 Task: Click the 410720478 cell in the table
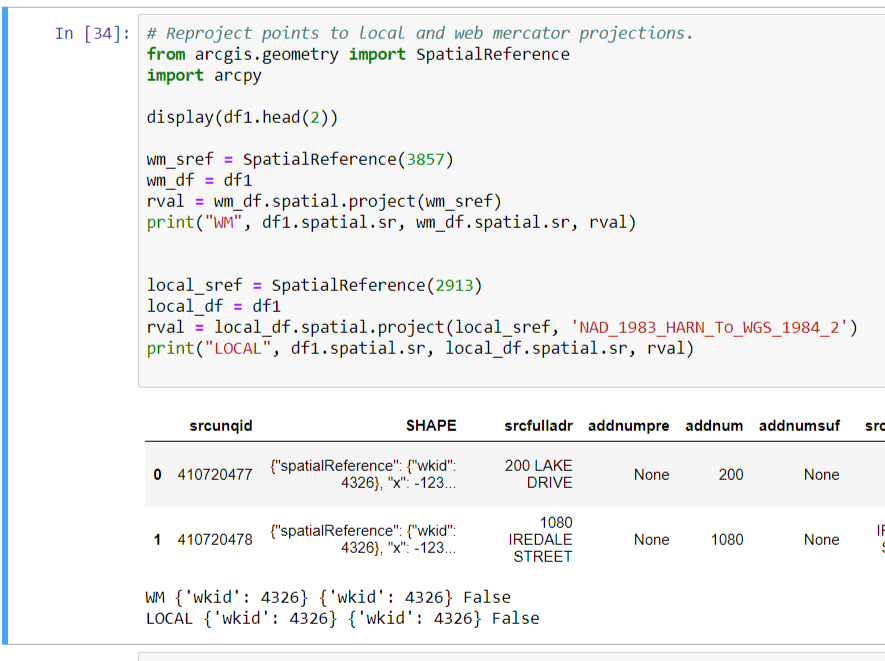click(x=215, y=540)
